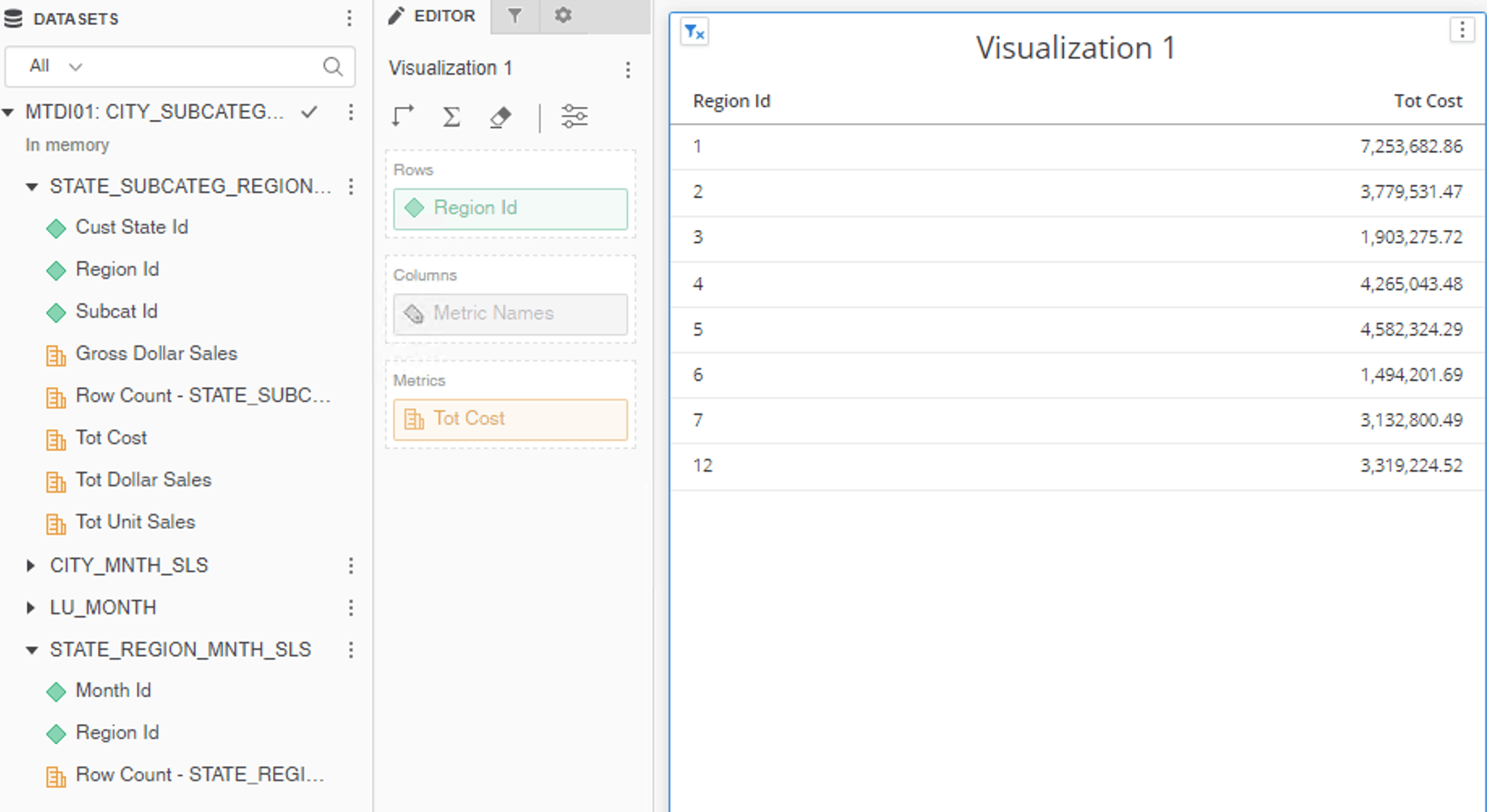This screenshot has height=812, width=1487.
Task: Select Subcat Id attribute
Action: 102,312
